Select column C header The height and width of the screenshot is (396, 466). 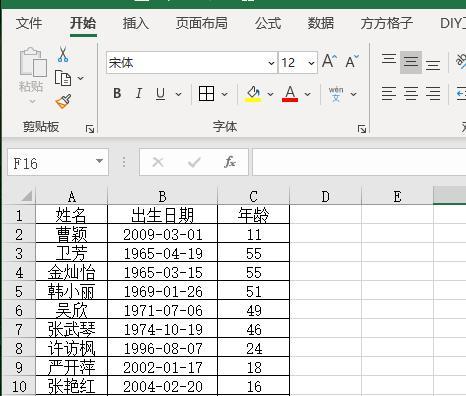point(253,197)
